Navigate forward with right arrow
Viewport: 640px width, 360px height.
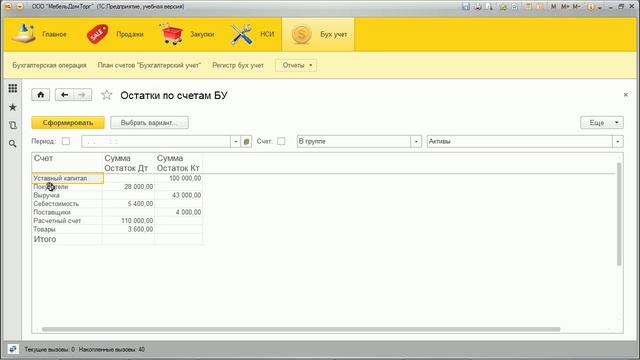82,95
